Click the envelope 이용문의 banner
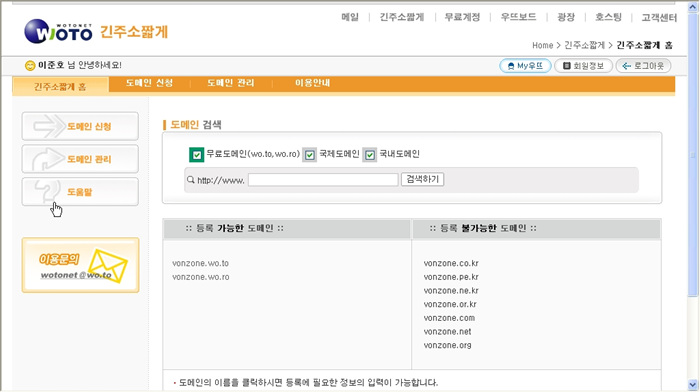This screenshot has height=392, width=700. click(80, 265)
